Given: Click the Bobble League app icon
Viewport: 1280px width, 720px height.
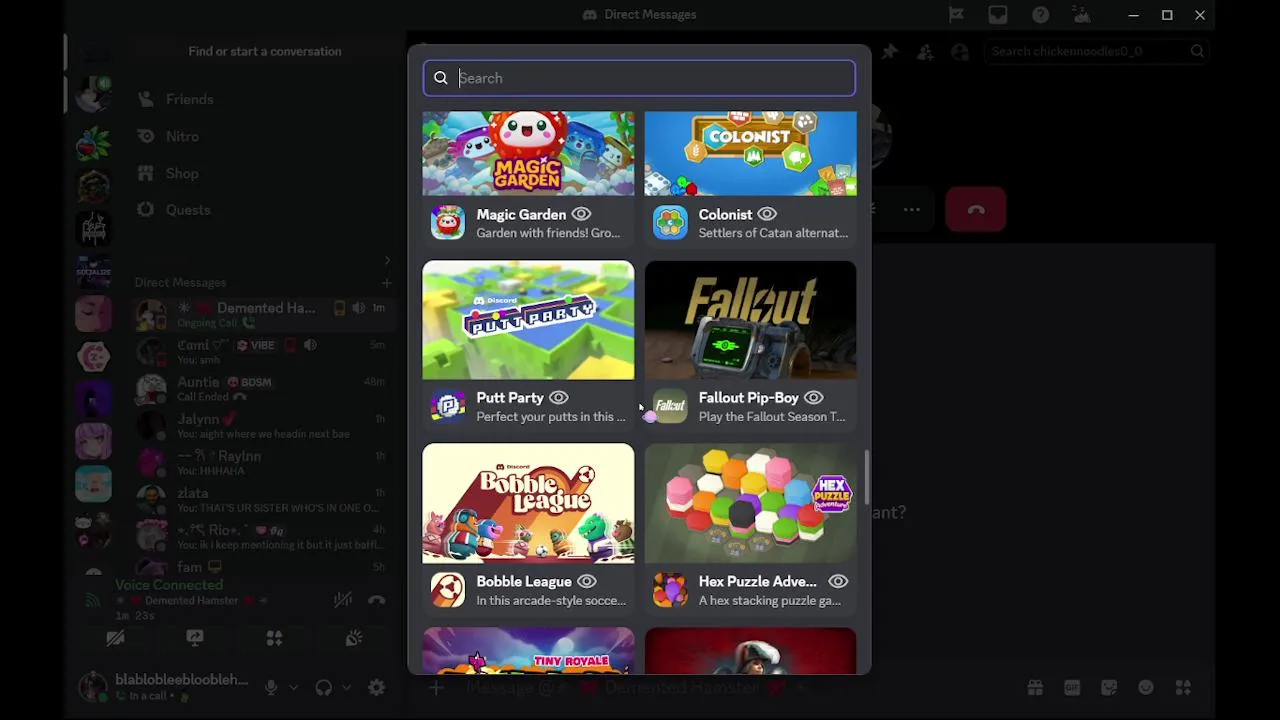Looking at the screenshot, I should click(x=448, y=590).
